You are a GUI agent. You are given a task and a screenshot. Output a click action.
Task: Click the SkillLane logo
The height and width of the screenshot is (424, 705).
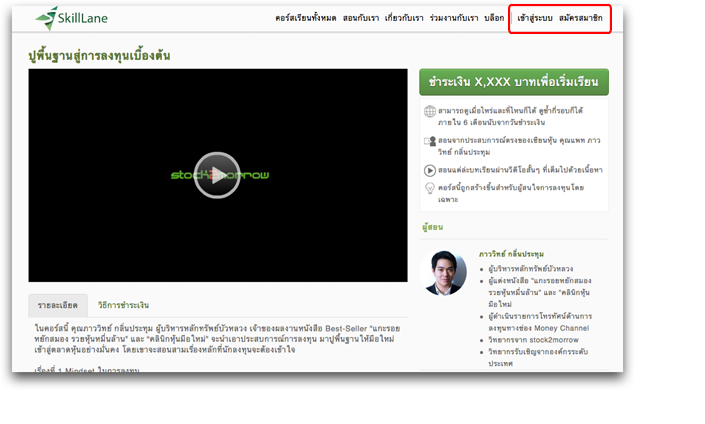tap(71, 18)
